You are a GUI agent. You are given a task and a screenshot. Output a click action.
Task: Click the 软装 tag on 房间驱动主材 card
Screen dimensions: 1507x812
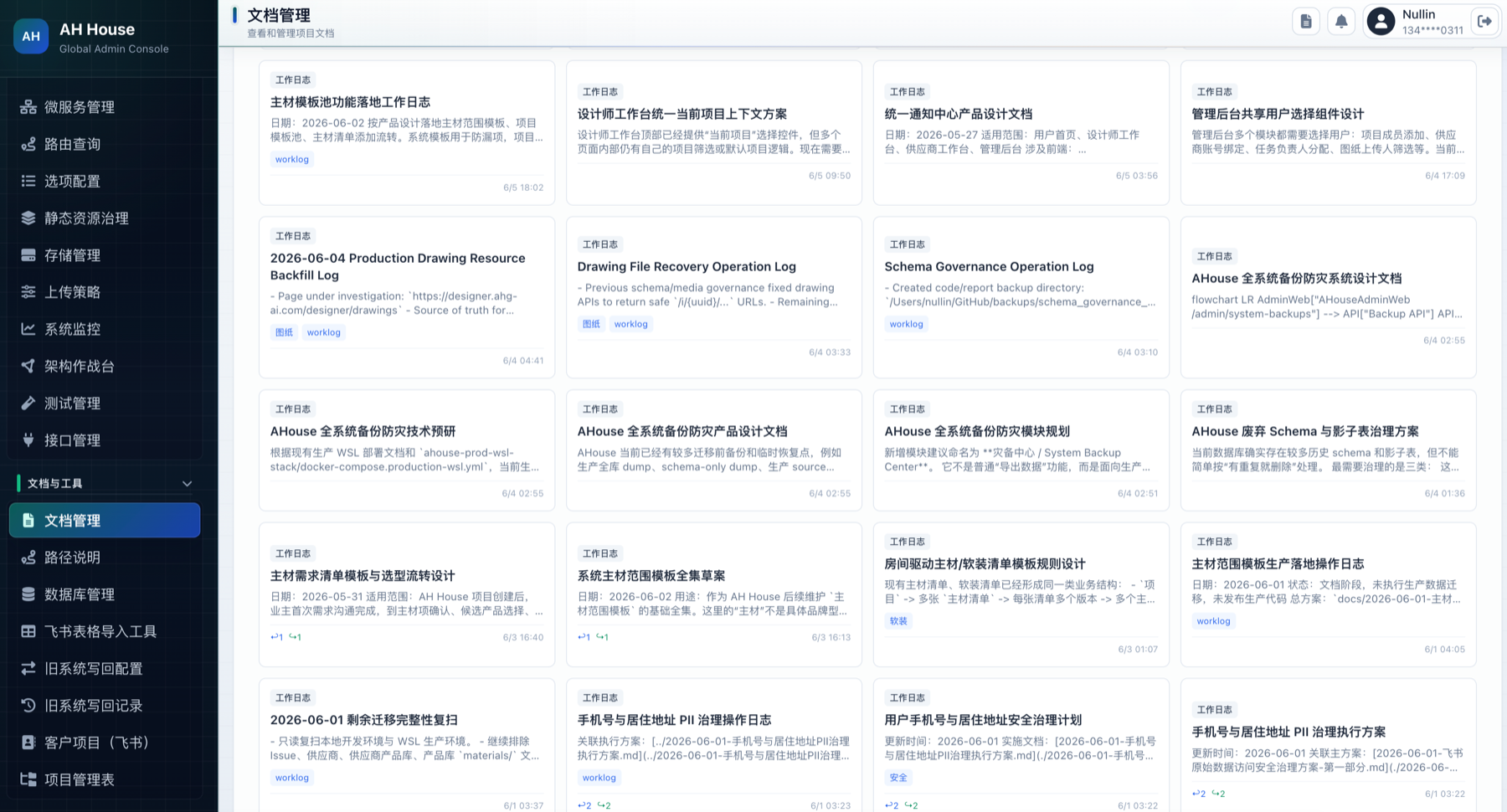pyautogui.click(x=898, y=621)
